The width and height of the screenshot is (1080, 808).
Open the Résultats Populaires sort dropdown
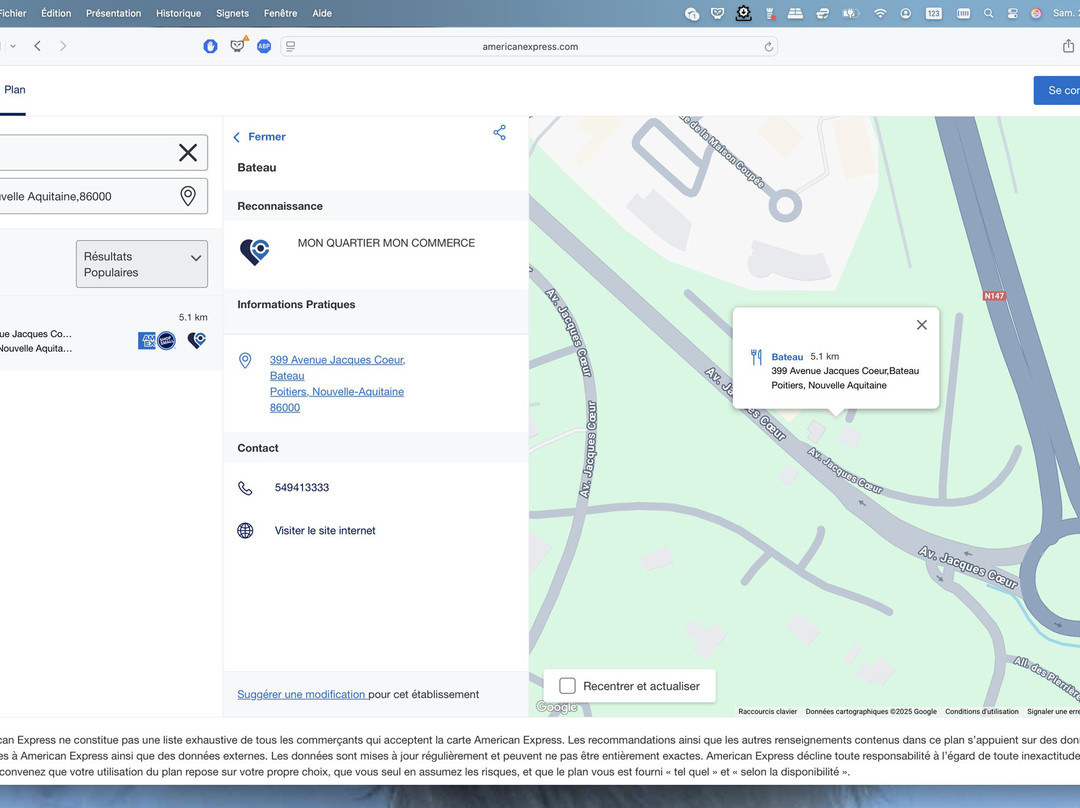[142, 264]
